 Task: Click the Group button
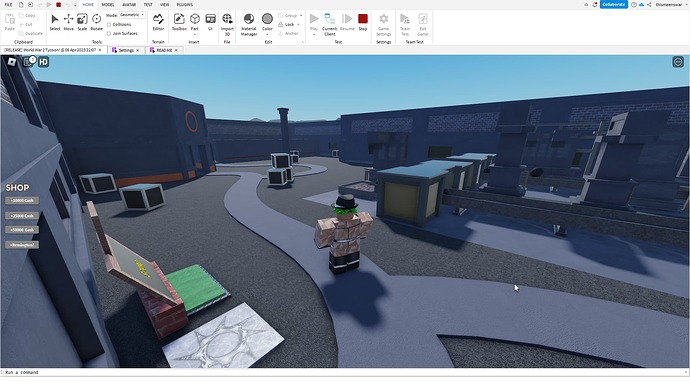pyautogui.click(x=288, y=15)
